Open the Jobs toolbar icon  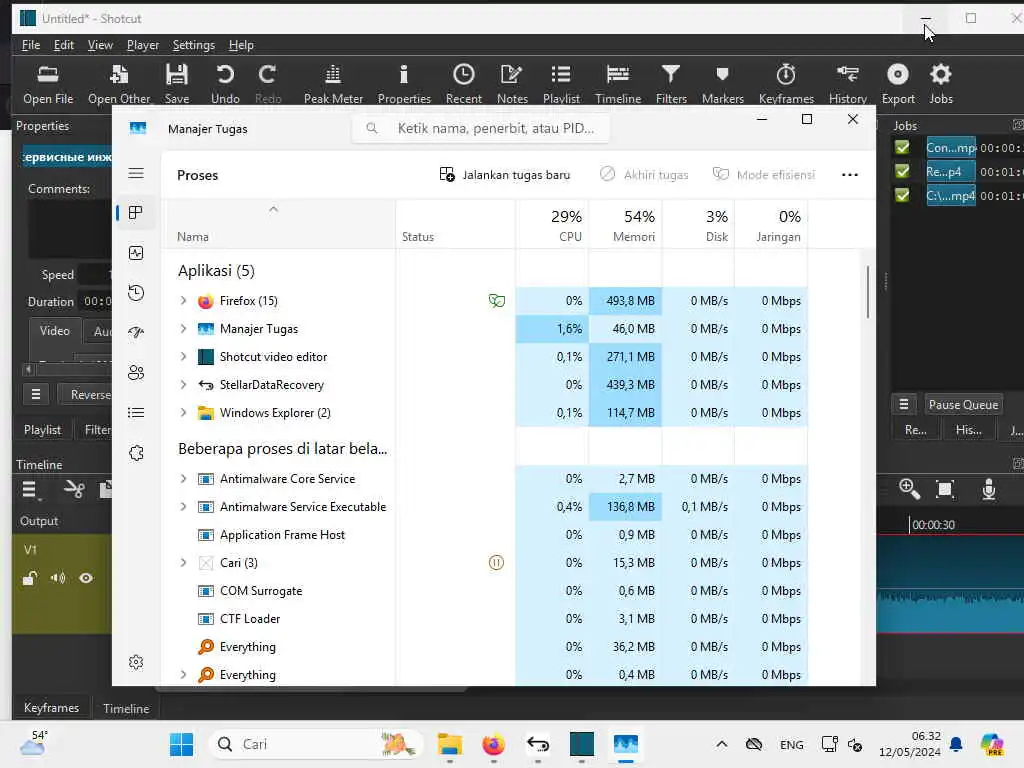point(941,85)
